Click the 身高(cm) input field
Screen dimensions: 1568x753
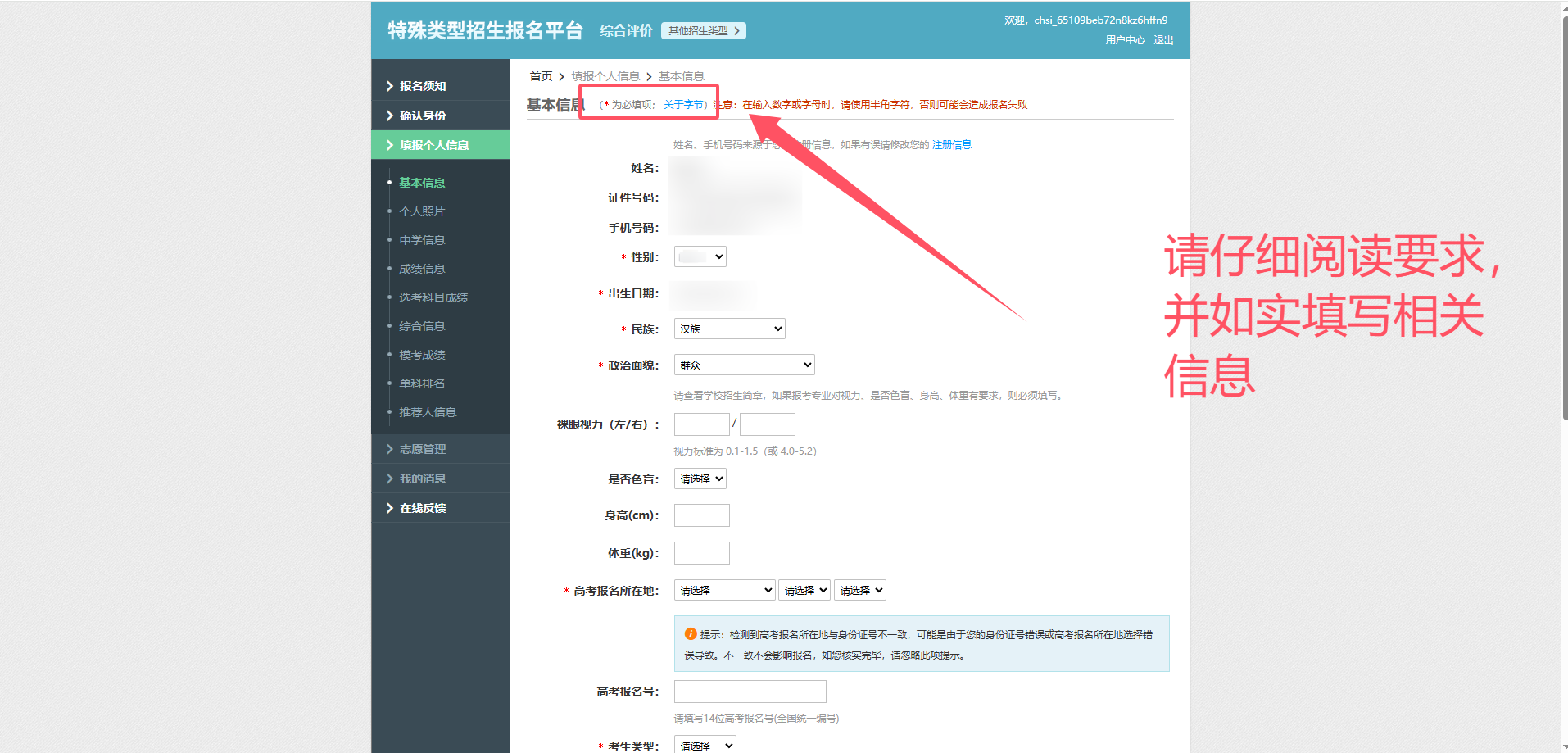[701, 515]
